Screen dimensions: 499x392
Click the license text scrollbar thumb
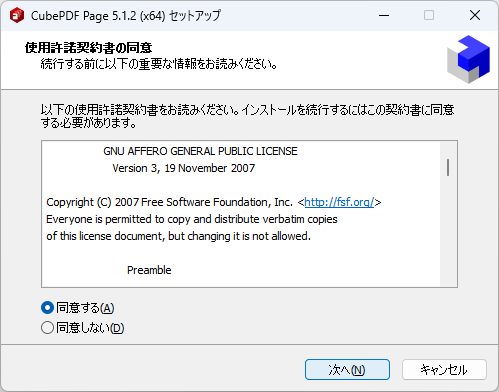448,167
